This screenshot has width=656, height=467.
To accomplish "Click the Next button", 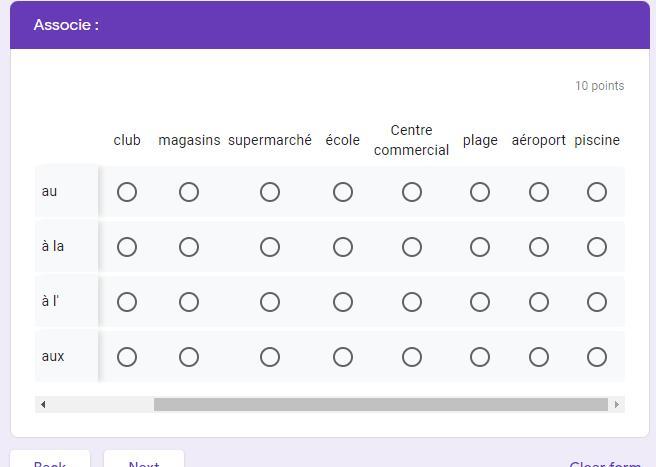I will point(144,462).
